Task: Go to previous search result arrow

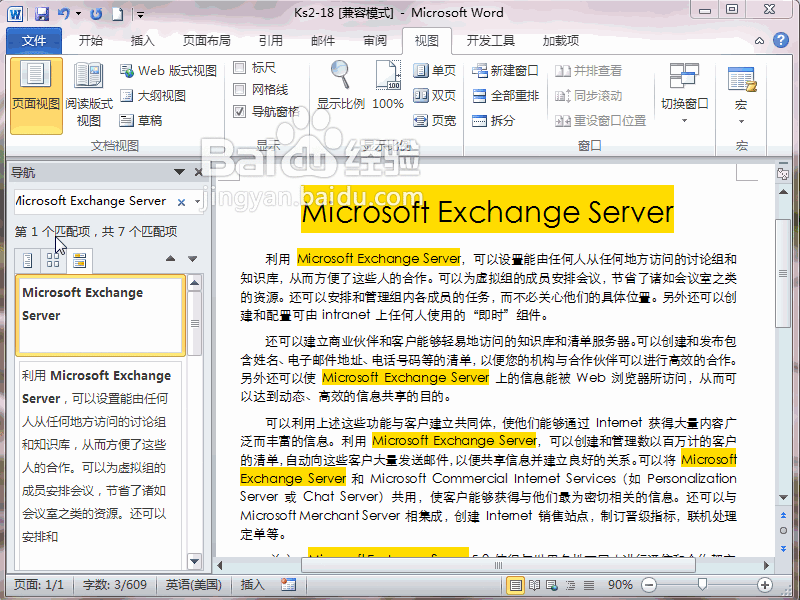Action: pyautogui.click(x=170, y=259)
